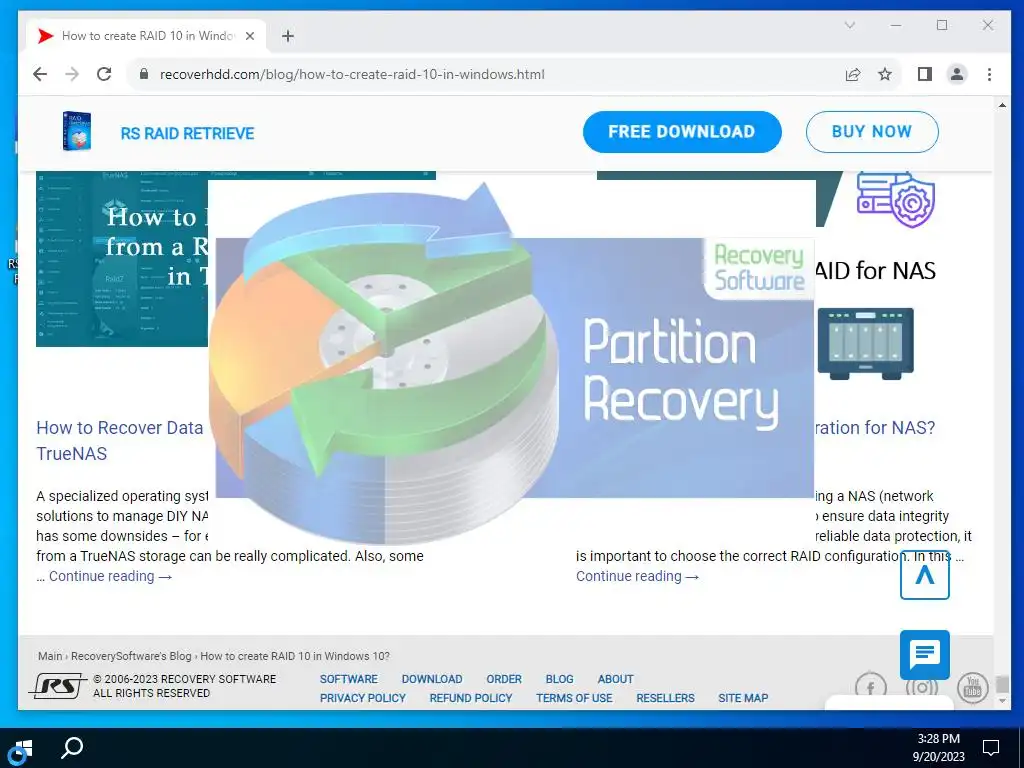Open the Main breadcrumb link
1024x768 pixels.
(x=50, y=656)
